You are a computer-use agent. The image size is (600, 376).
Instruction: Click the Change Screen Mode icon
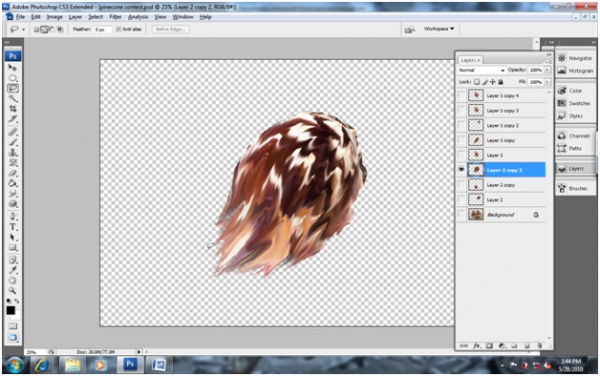13,337
